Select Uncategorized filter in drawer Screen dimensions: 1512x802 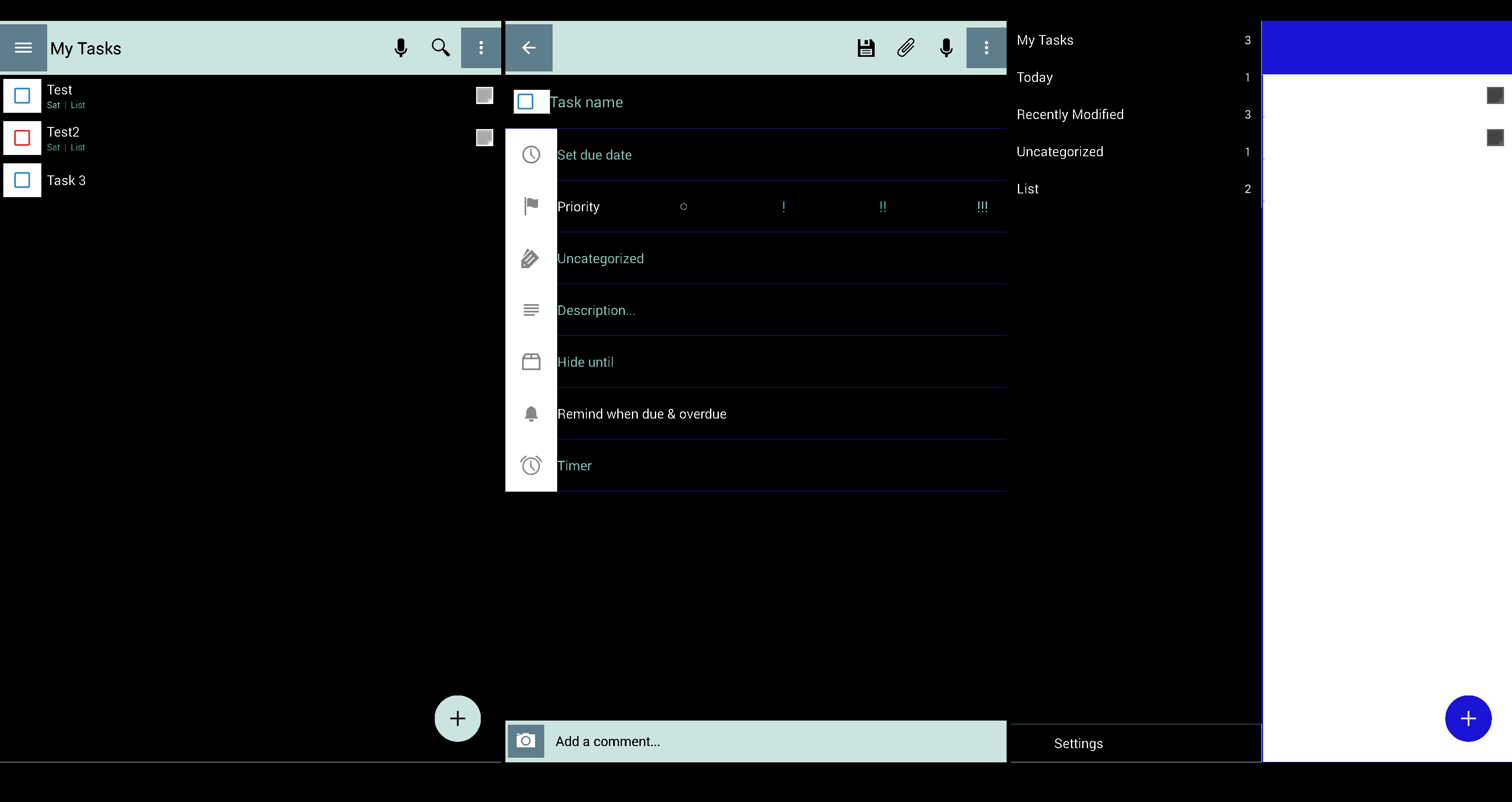[x=1136, y=152]
